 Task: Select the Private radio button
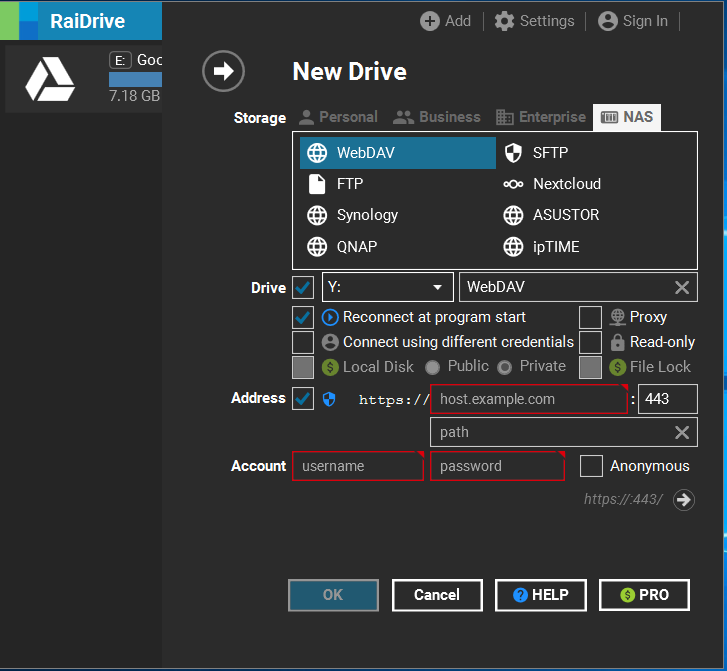[x=504, y=367]
